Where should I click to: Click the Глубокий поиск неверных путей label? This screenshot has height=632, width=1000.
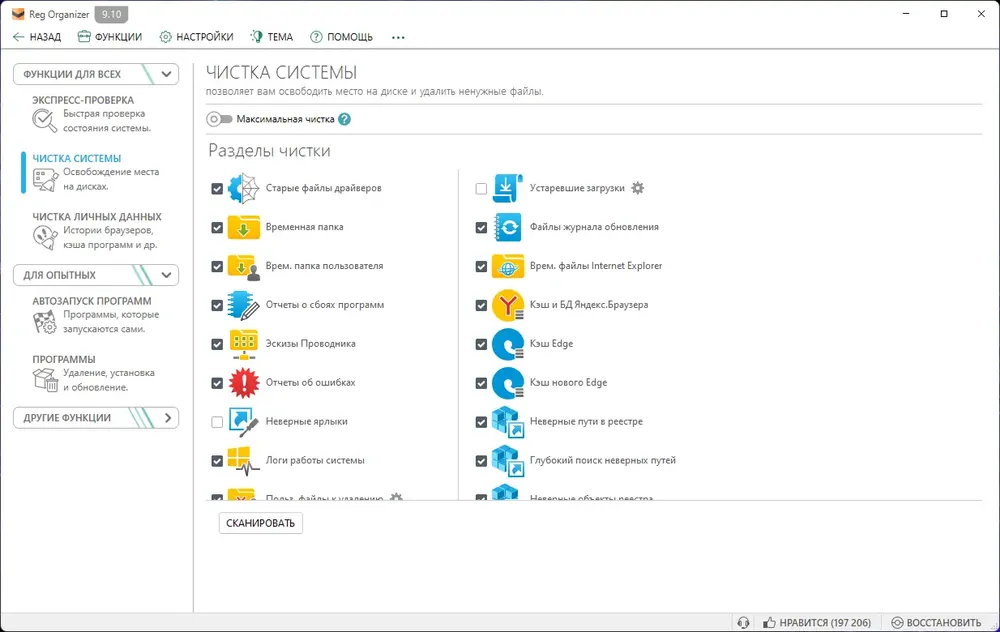tap(603, 460)
